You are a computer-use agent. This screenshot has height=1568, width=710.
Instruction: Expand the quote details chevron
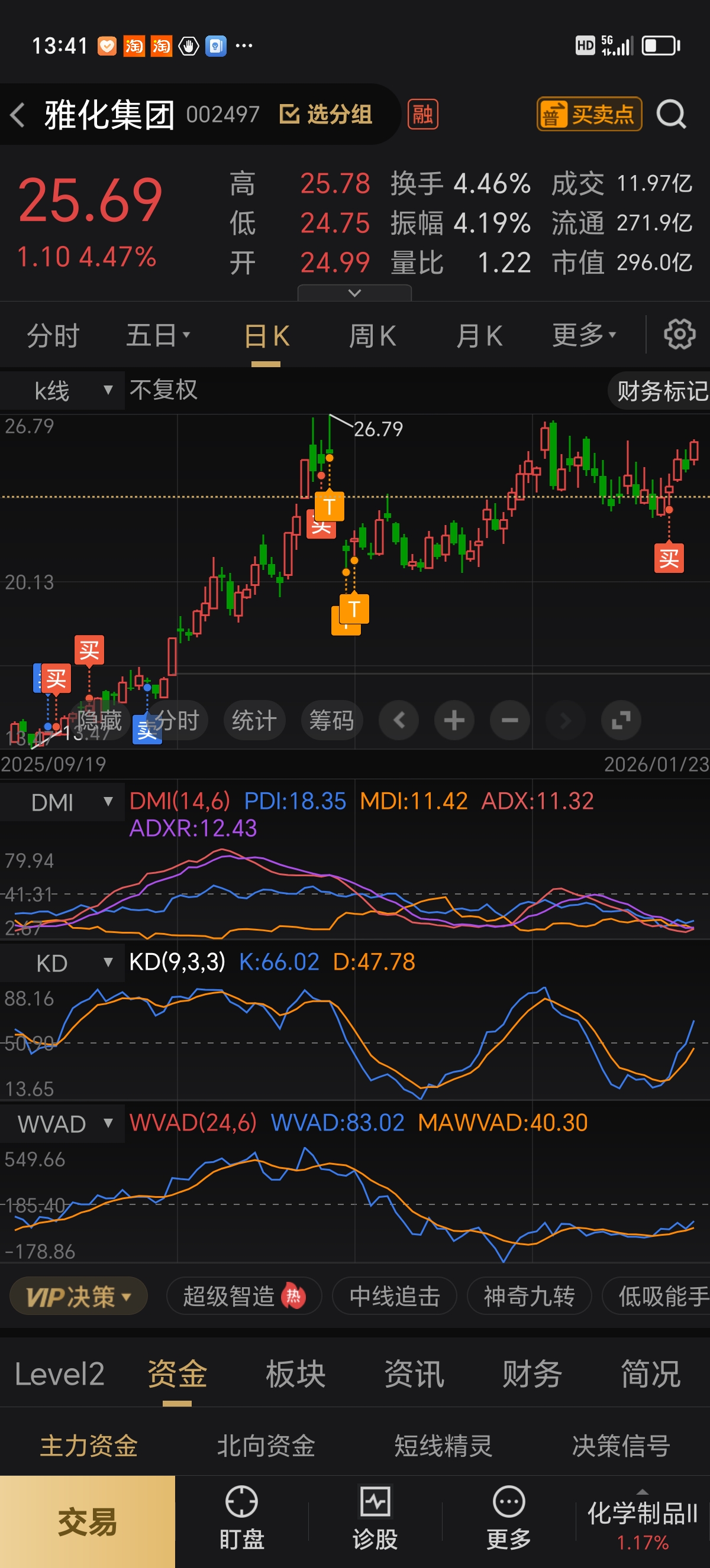pos(354,293)
